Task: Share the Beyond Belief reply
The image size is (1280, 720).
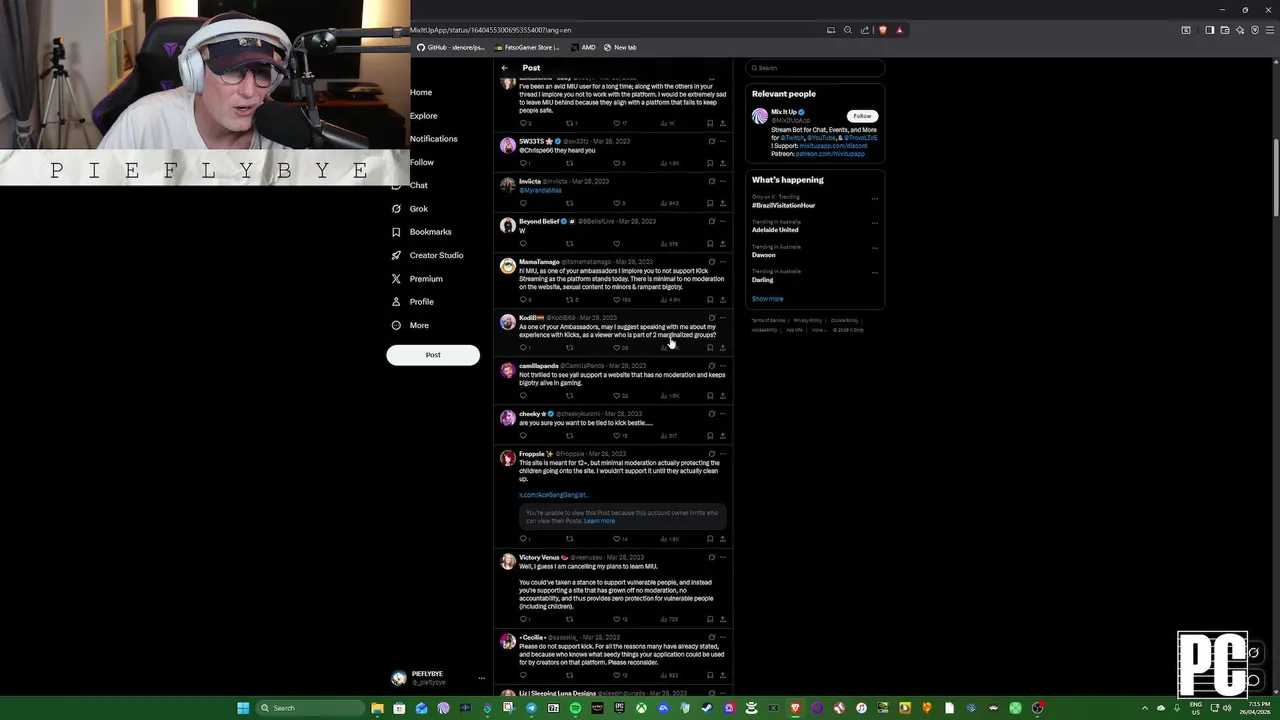Action: click(x=722, y=243)
